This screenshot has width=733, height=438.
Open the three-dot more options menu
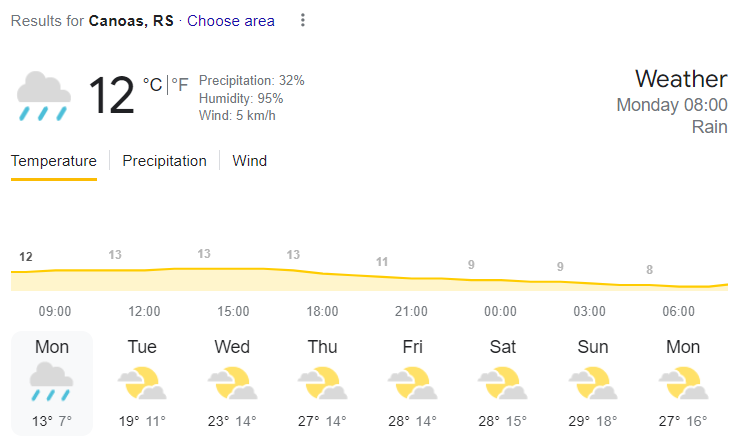[303, 20]
